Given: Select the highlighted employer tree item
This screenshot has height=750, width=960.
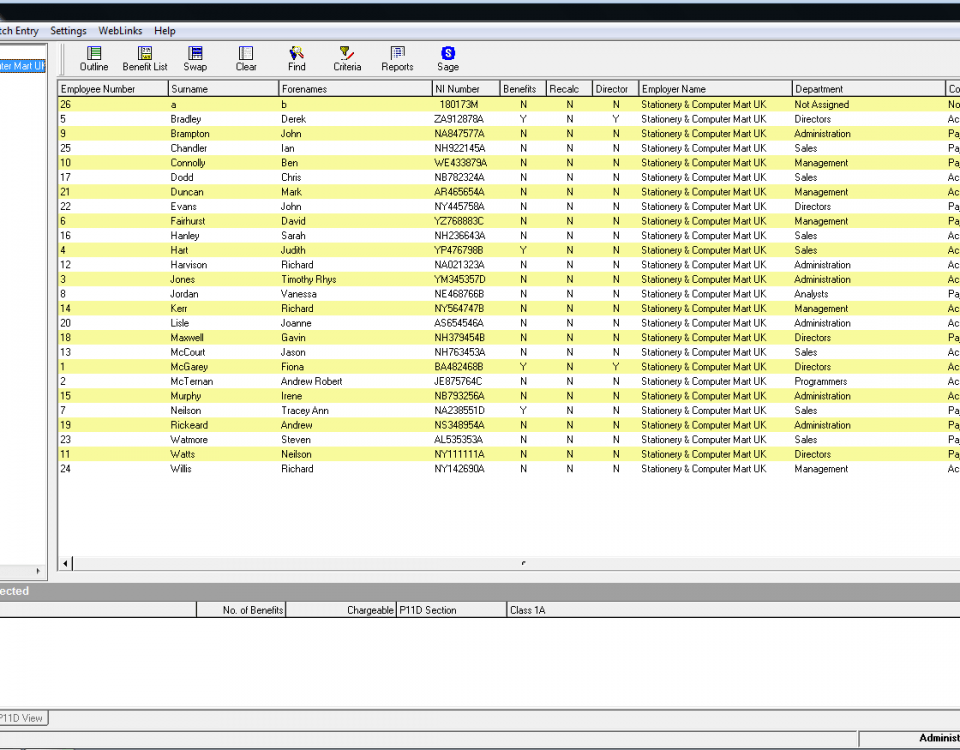Looking at the screenshot, I should click(23, 66).
